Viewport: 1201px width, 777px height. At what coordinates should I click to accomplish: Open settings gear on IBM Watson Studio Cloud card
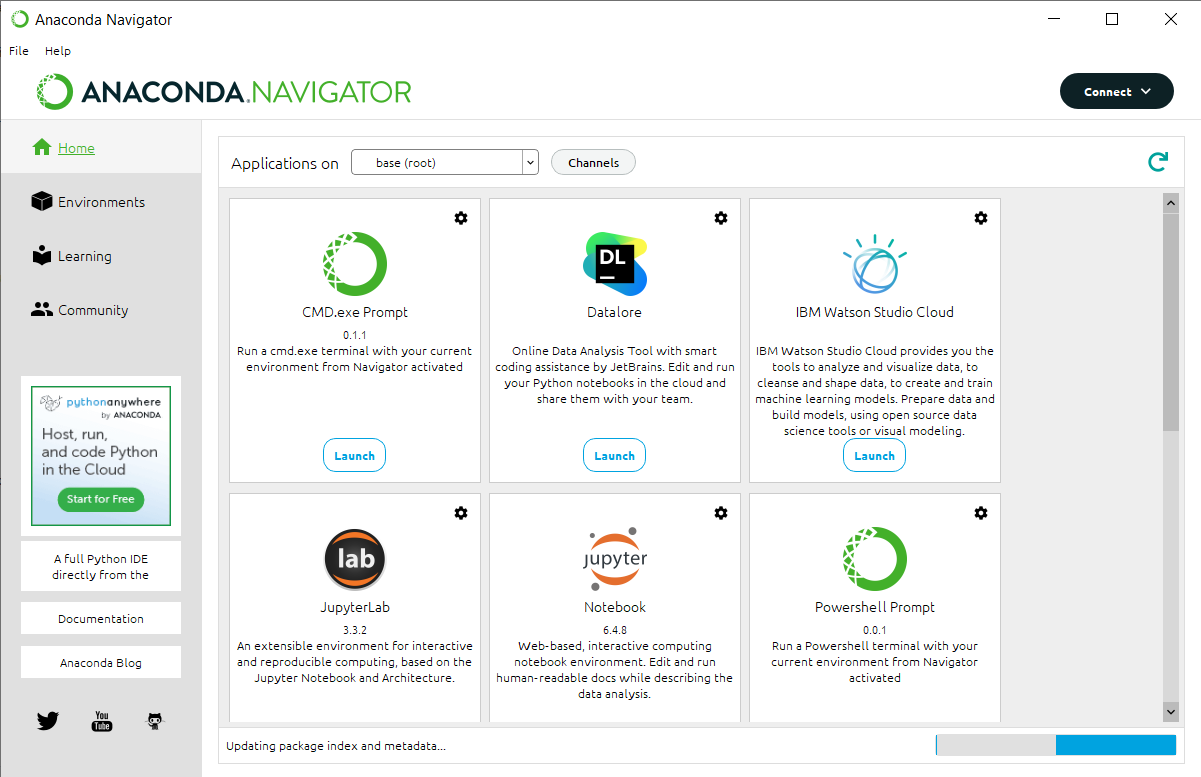coord(981,218)
